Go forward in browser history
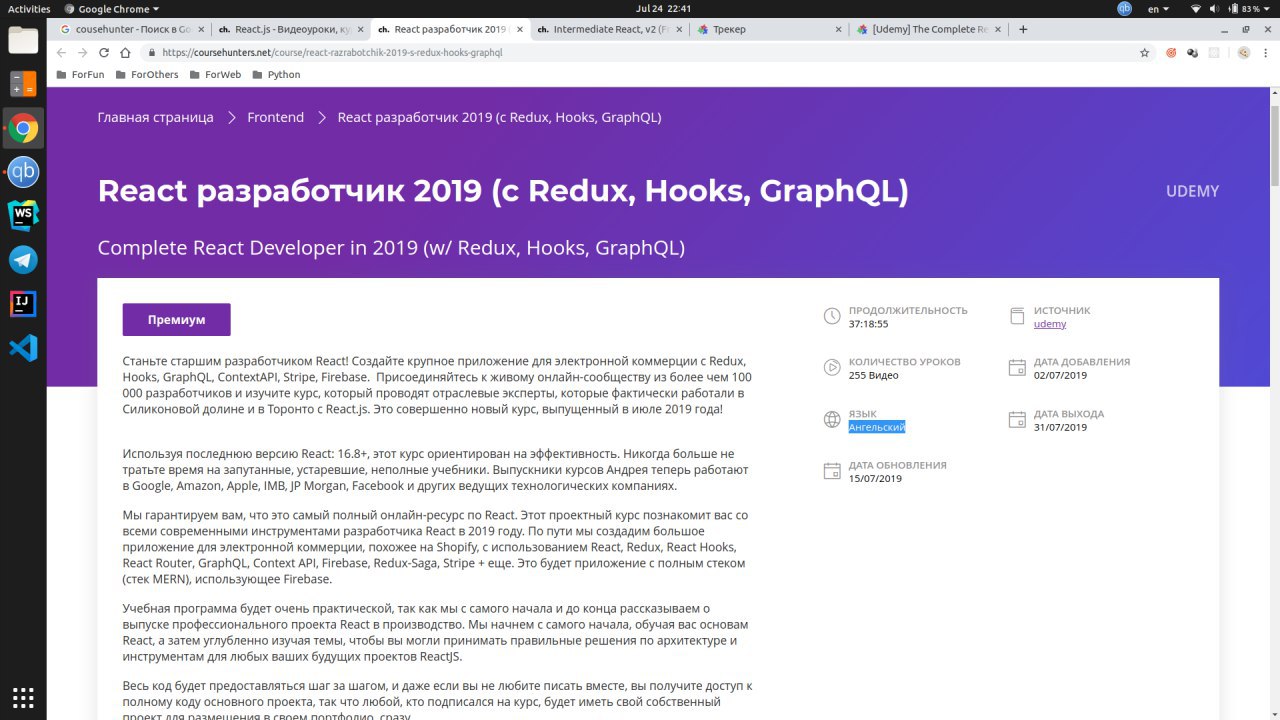Screen dimensions: 1280x720 click(x=83, y=53)
